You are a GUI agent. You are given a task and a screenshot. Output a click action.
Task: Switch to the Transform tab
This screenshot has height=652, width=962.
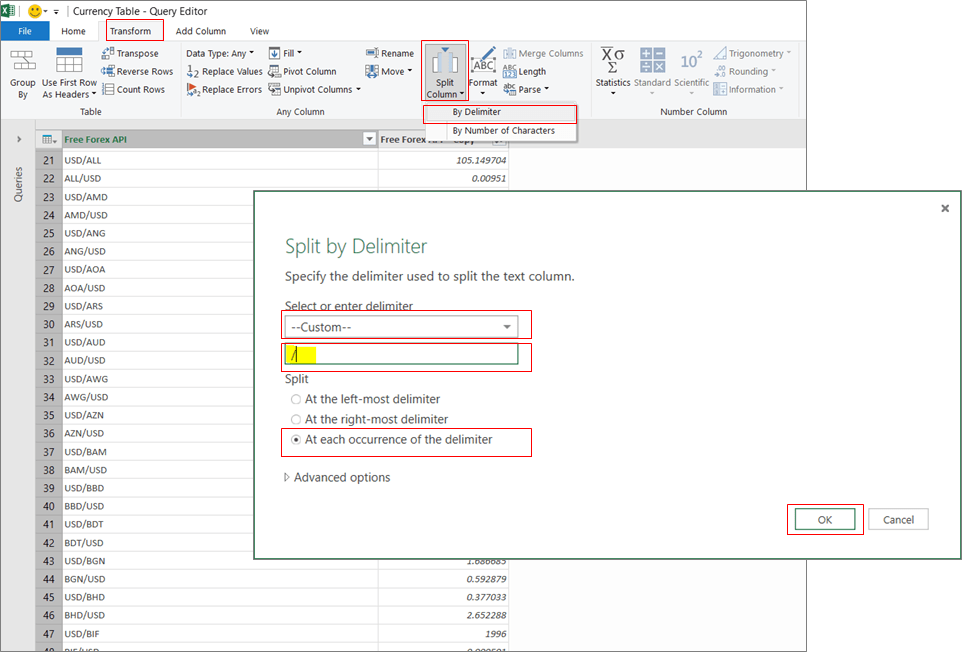tap(131, 31)
